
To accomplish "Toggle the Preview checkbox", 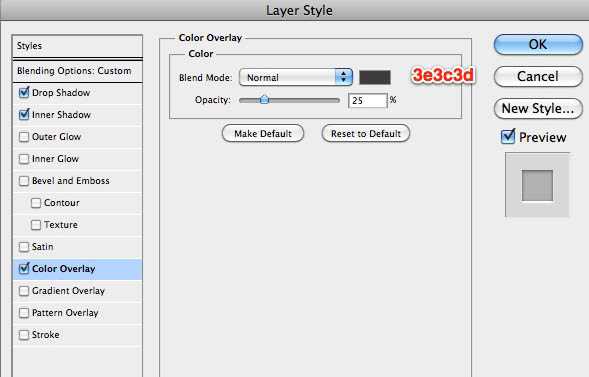I will pyautogui.click(x=508, y=137).
